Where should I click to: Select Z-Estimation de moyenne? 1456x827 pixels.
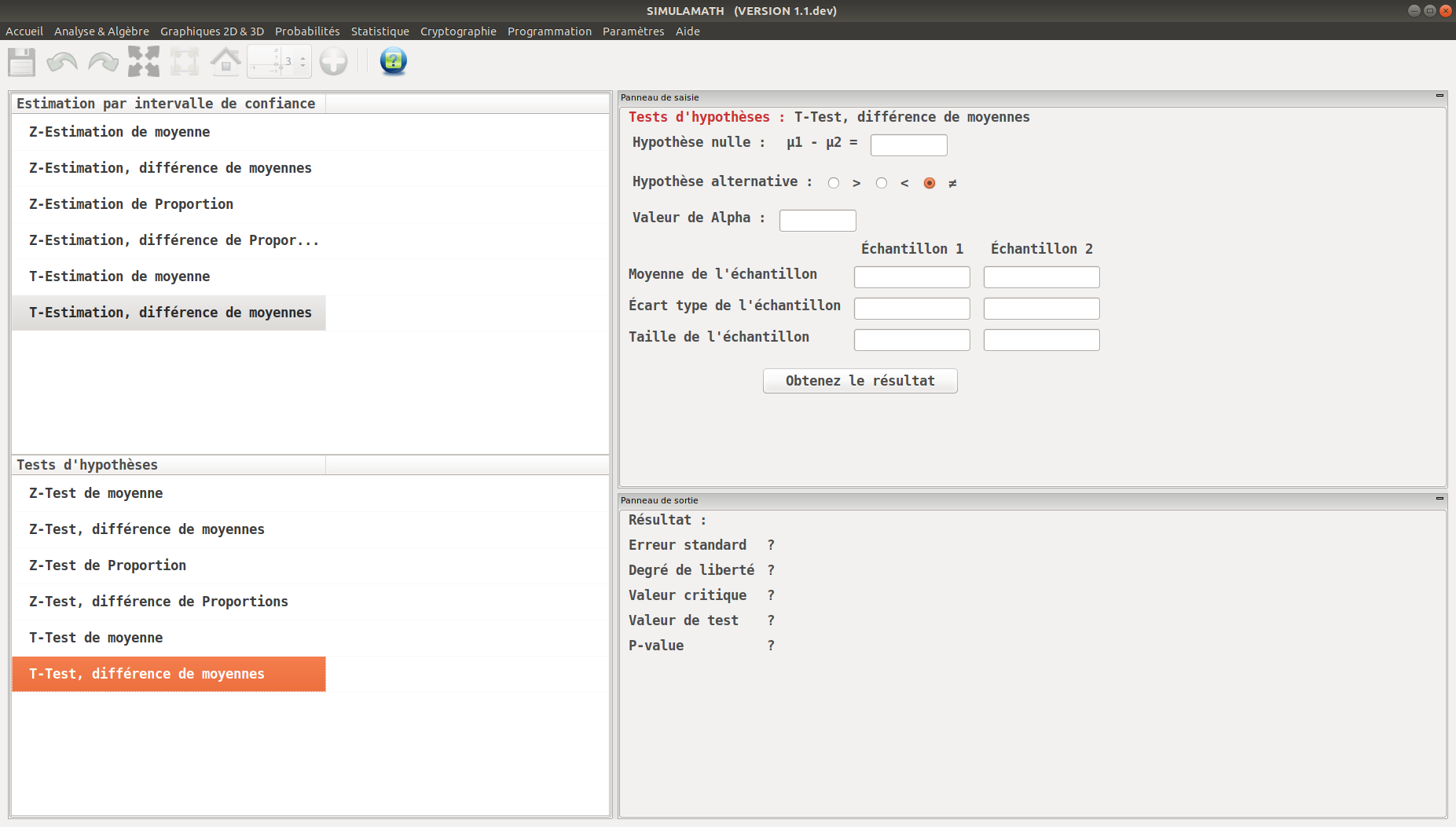[169, 132]
